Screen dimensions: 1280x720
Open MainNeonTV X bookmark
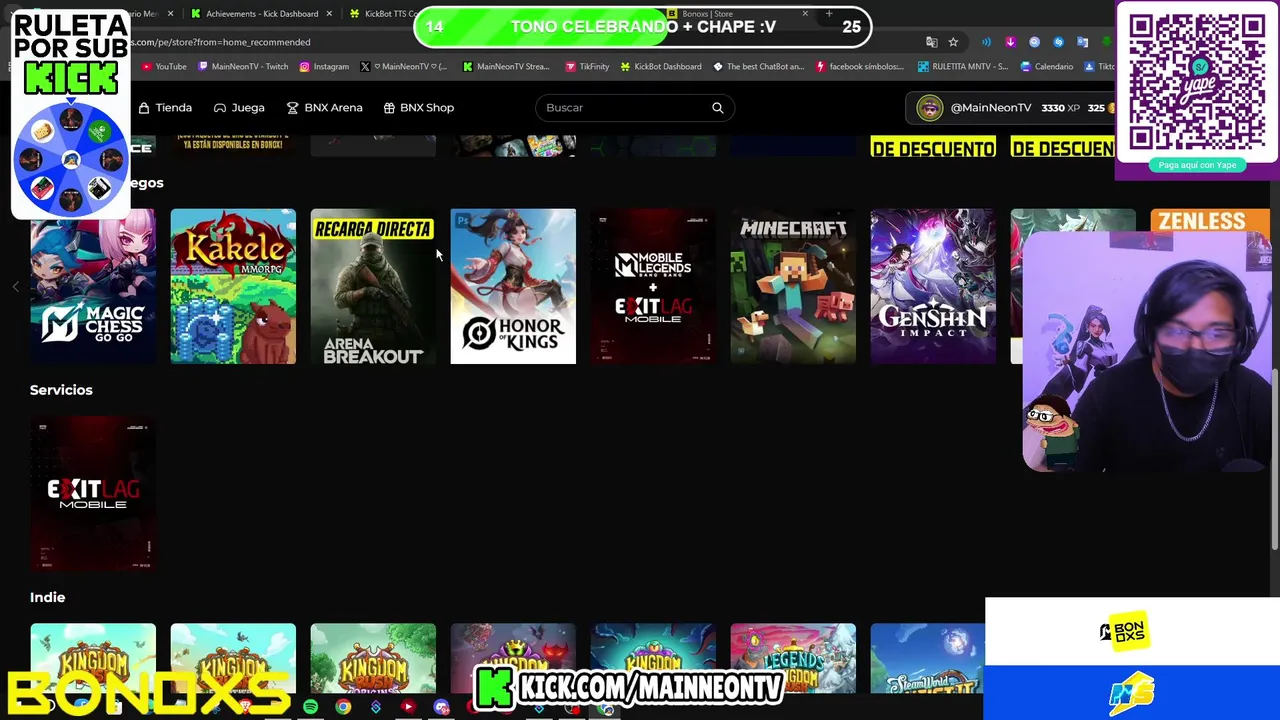[x=403, y=67]
